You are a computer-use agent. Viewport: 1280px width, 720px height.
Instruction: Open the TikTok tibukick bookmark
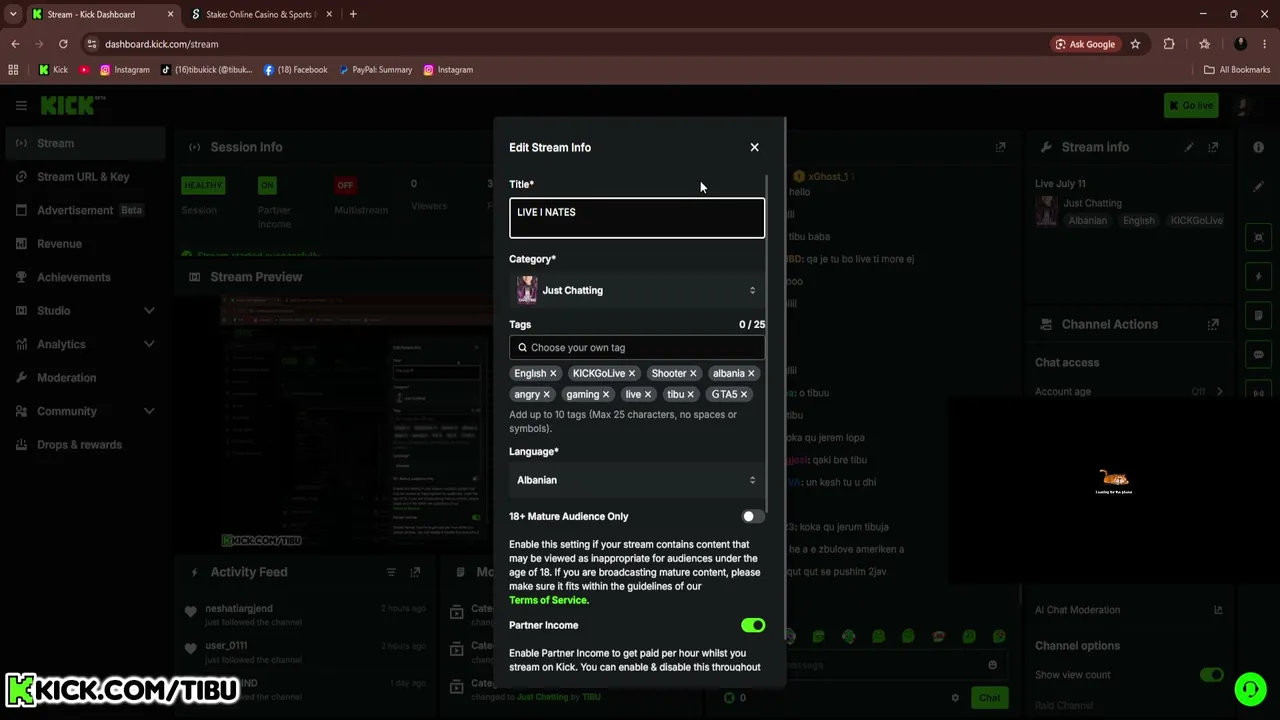[207, 70]
